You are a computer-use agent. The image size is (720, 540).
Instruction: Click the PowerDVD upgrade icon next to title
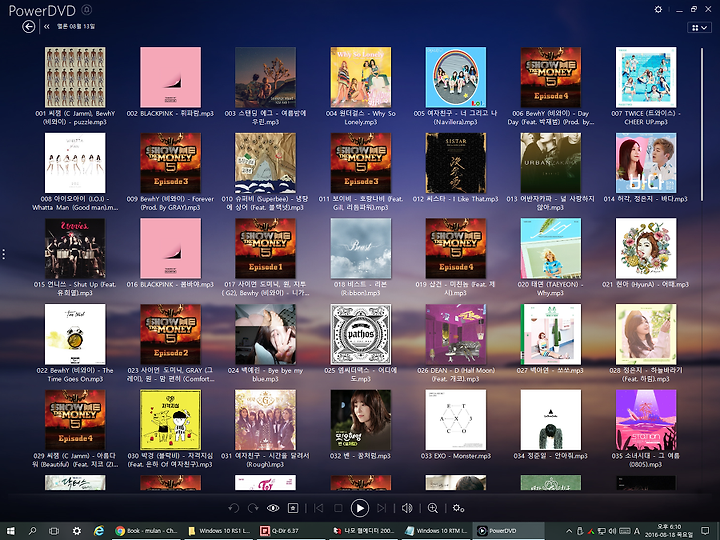click(86, 10)
